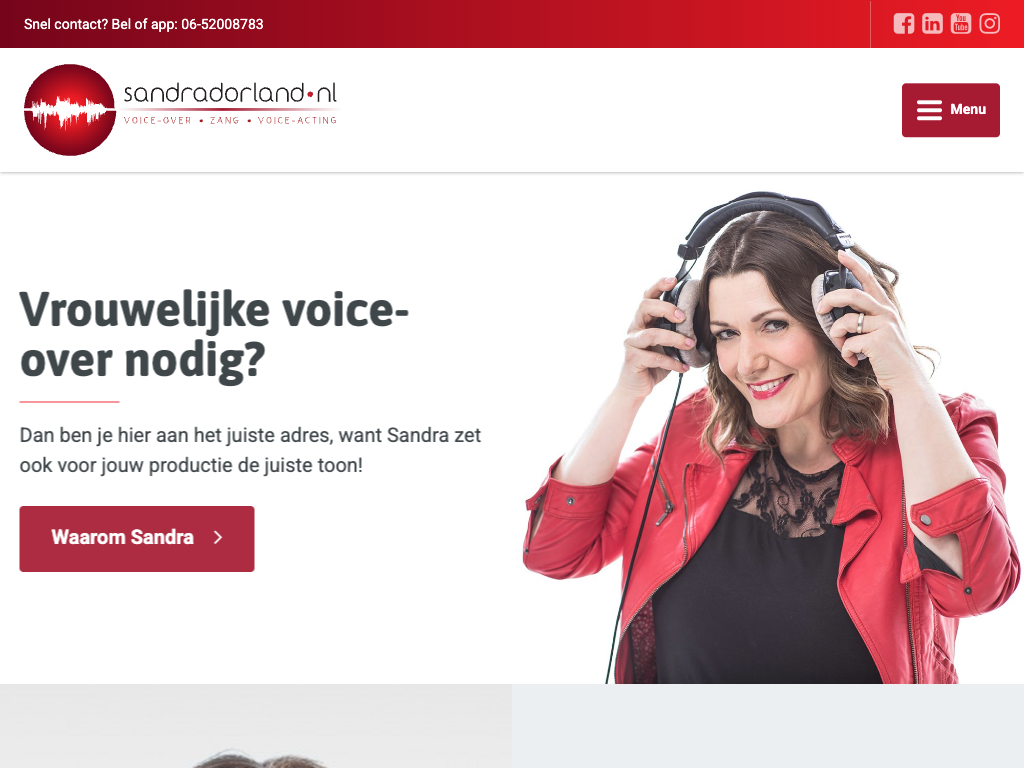
Task: Call the phone number 06-52008783
Action: tap(222, 24)
